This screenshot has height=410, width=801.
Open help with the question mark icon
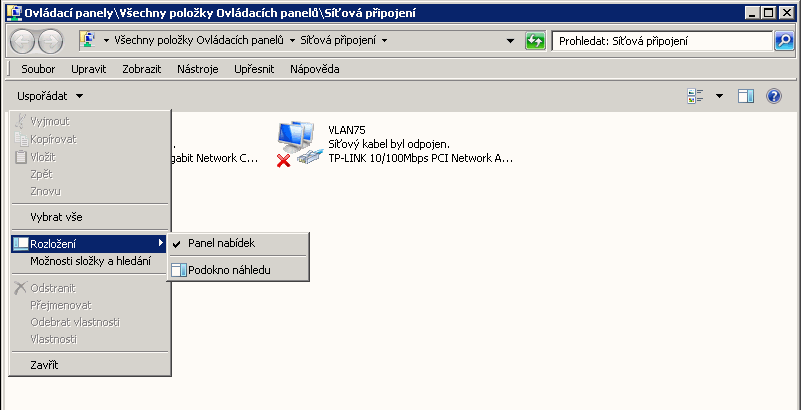click(x=773, y=96)
